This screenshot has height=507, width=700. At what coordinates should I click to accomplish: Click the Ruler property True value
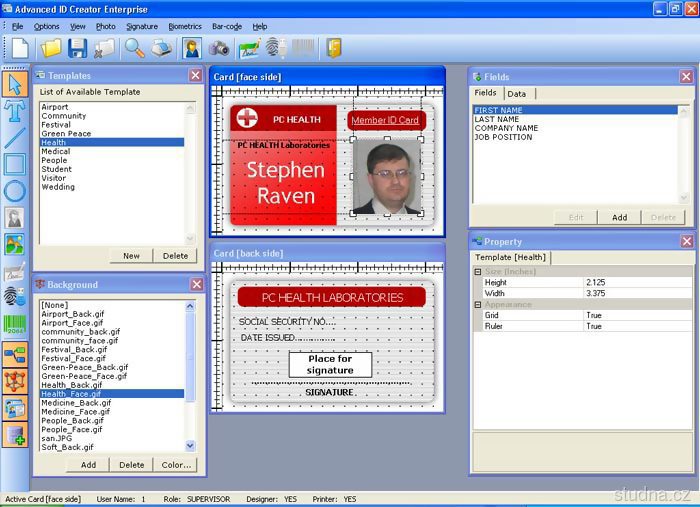636,326
